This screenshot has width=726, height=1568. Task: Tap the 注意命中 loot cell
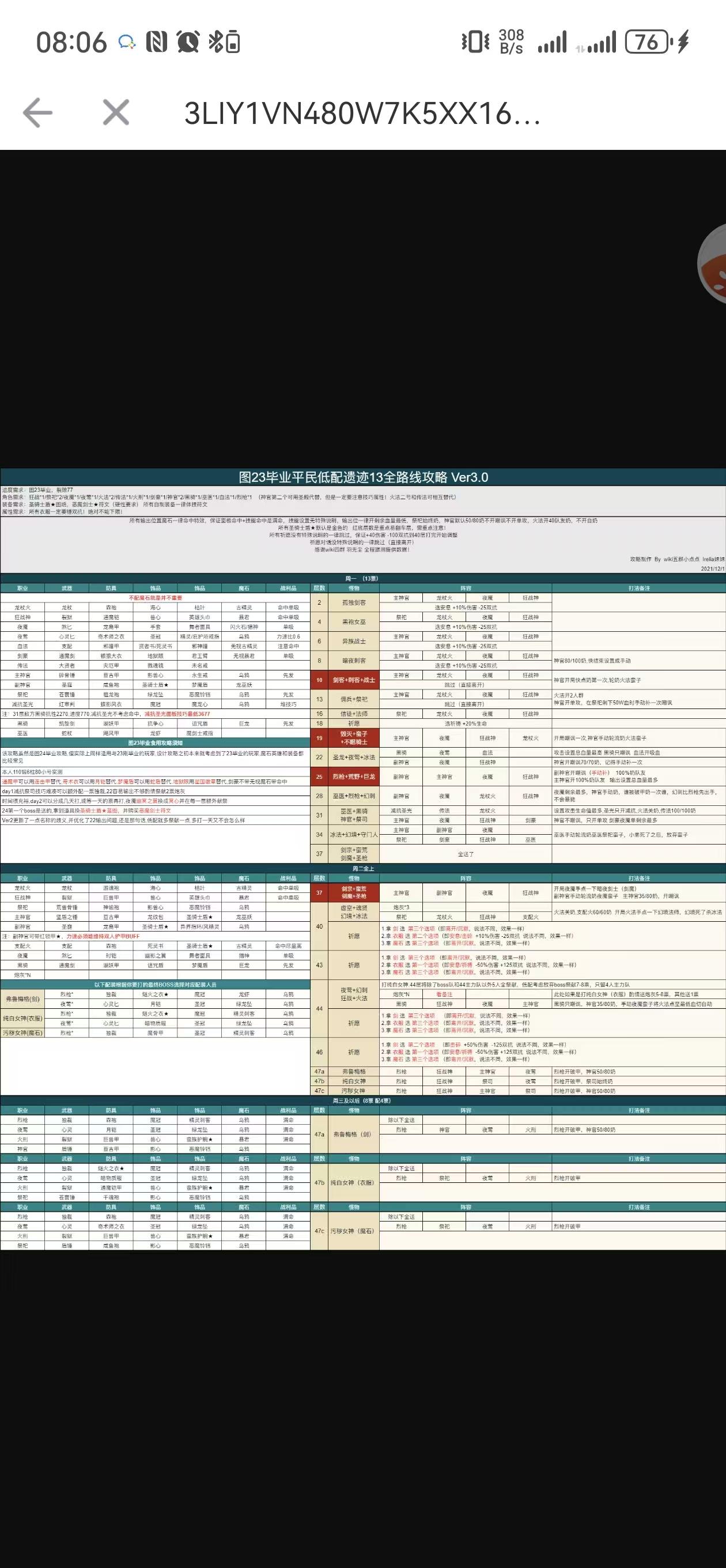(x=288, y=646)
